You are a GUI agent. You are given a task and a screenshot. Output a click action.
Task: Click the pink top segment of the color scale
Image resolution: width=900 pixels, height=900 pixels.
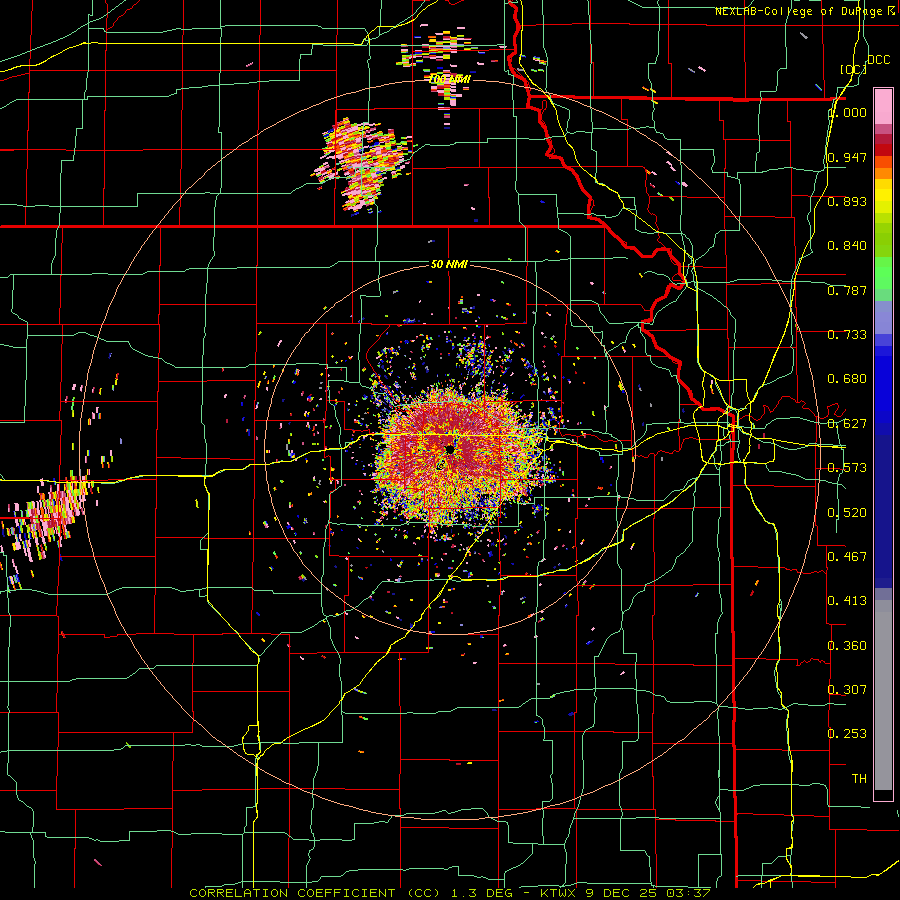(883, 107)
